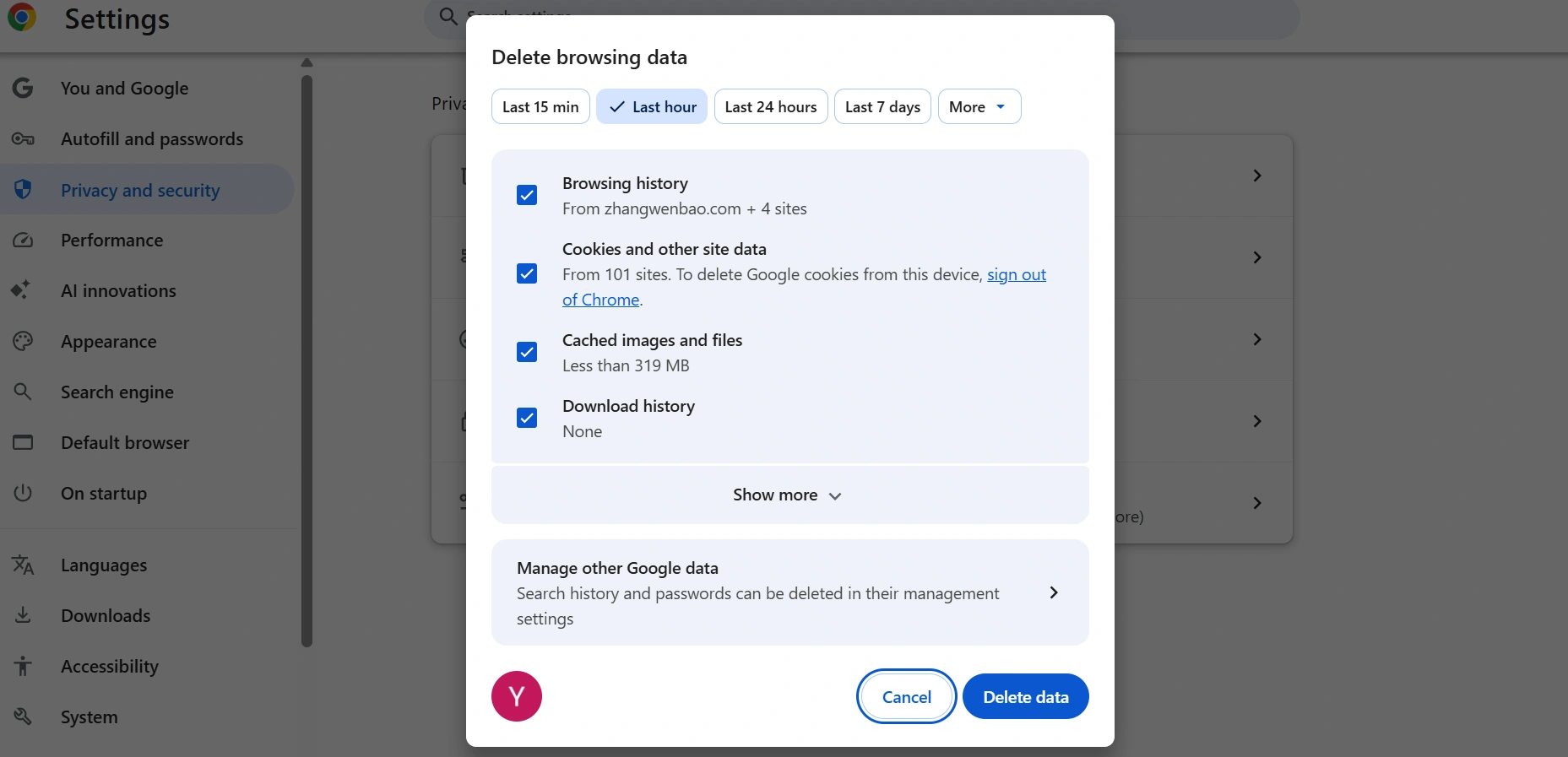Click the sparkle icon for AI innovations
This screenshot has height=757, width=1568.
coord(21,289)
